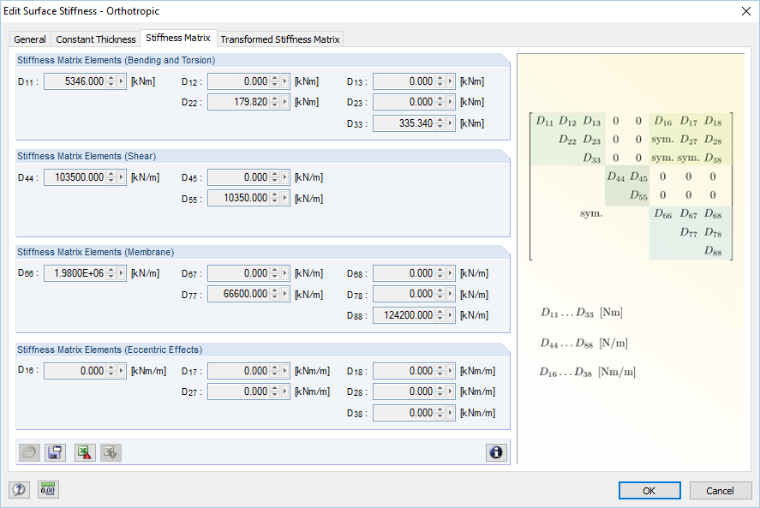Expand the D12 field arrow menu
This screenshot has width=760, height=508.
[x=285, y=81]
